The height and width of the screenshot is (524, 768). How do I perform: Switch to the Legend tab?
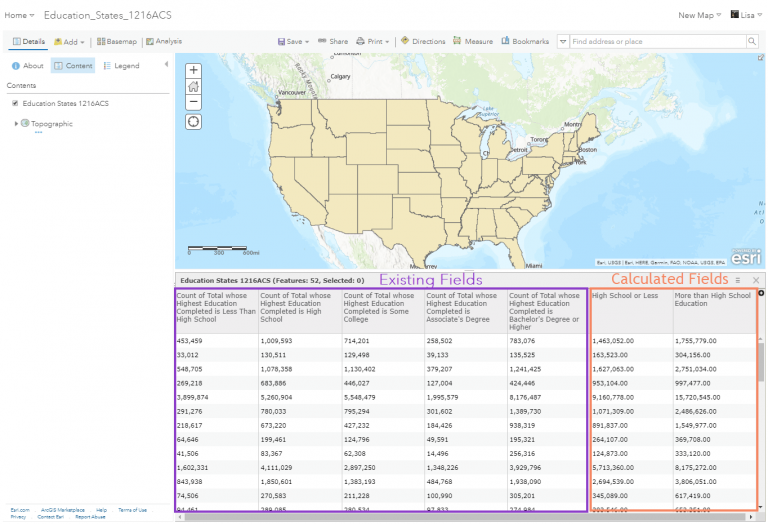tap(121, 66)
